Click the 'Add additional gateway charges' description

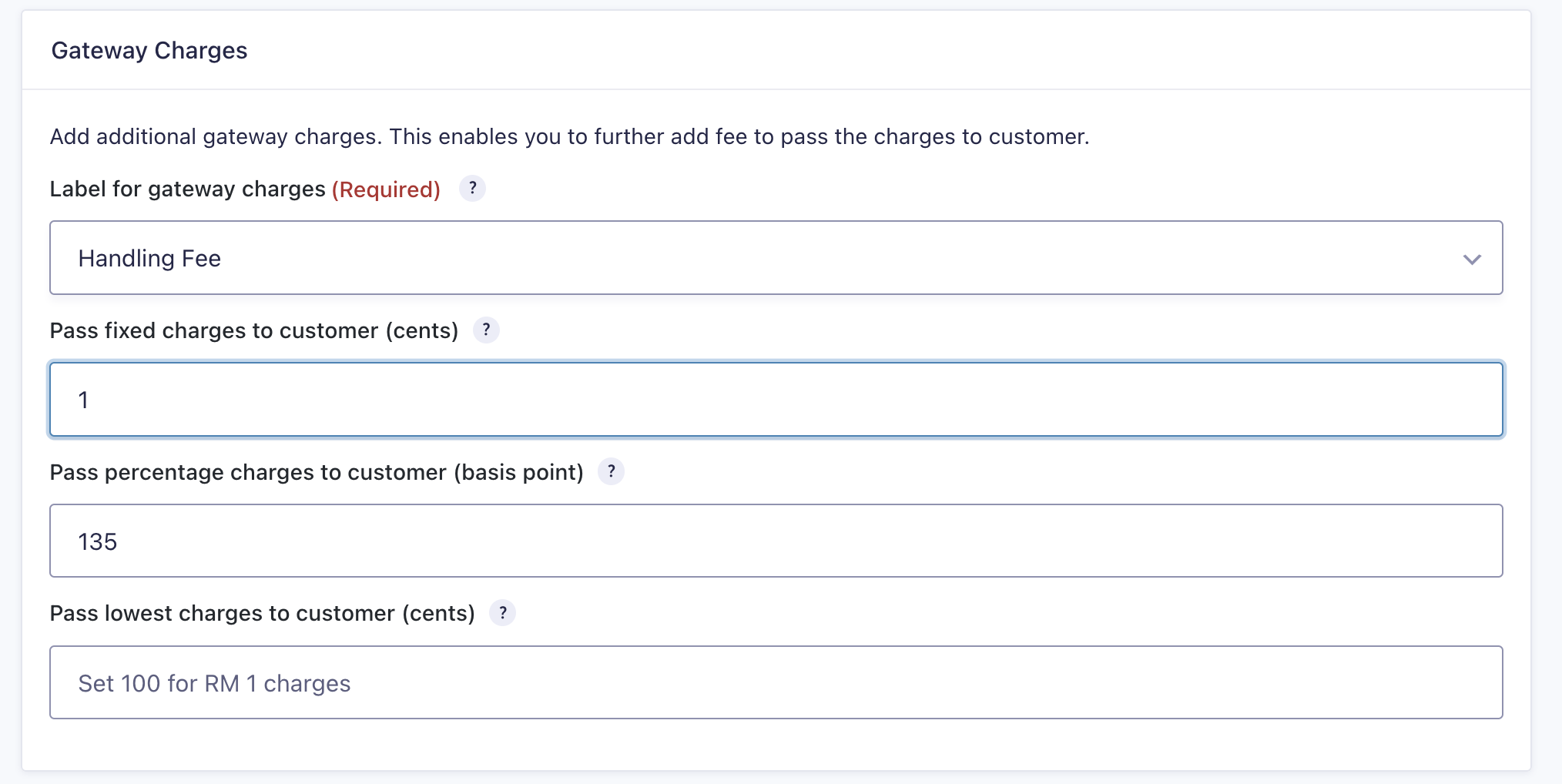tap(570, 137)
